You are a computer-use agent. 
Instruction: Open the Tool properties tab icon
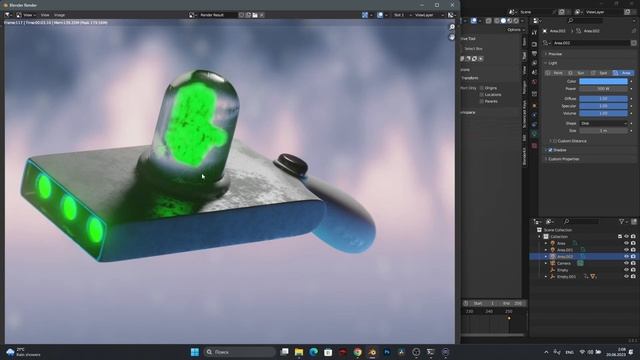click(534, 32)
